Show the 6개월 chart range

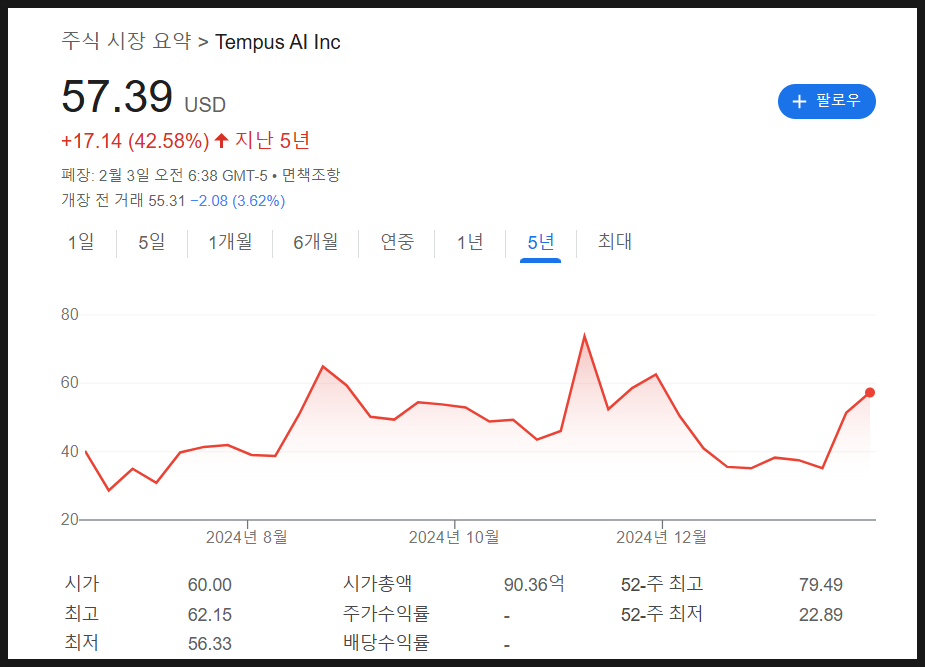[x=316, y=242]
